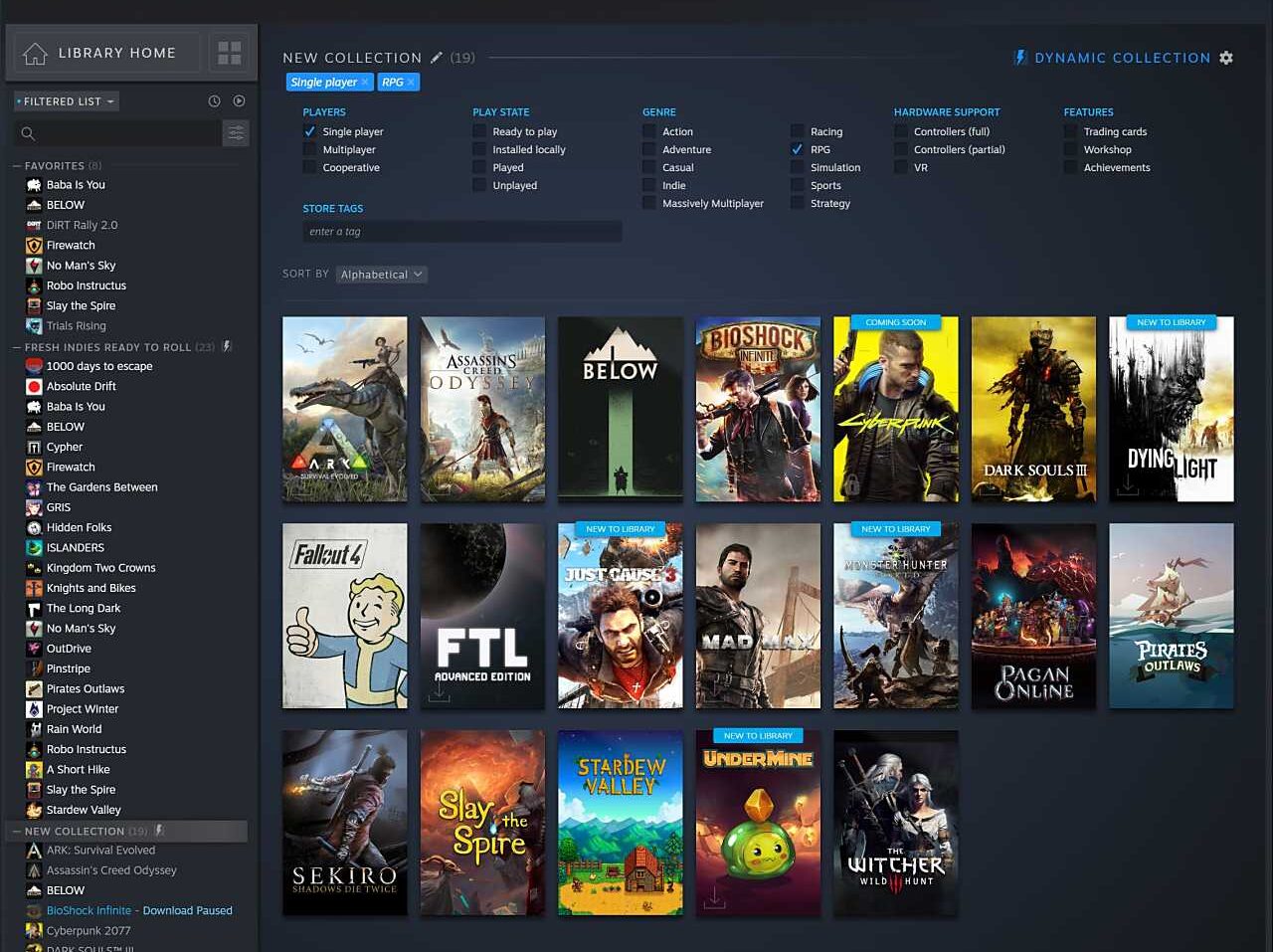Click the Pirates Outlaws sidebar icon
This screenshot has height=952, width=1273.
pyautogui.click(x=34, y=689)
